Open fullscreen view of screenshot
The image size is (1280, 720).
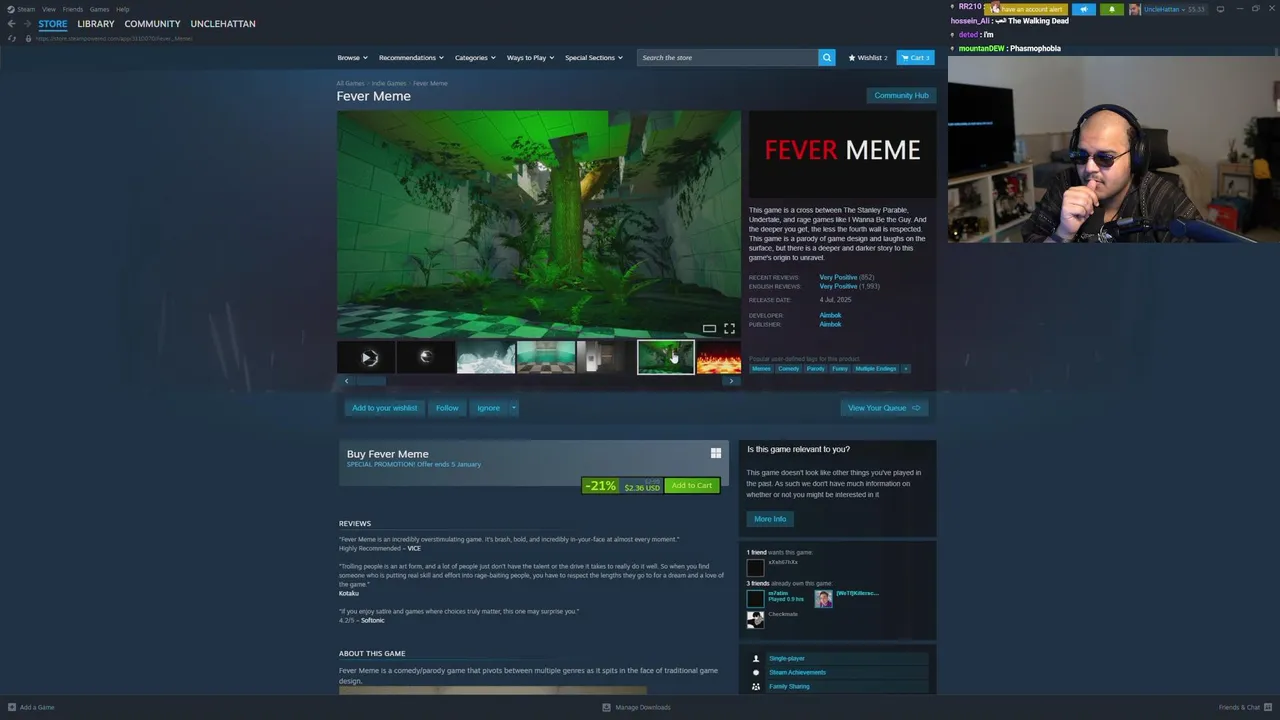tap(729, 328)
